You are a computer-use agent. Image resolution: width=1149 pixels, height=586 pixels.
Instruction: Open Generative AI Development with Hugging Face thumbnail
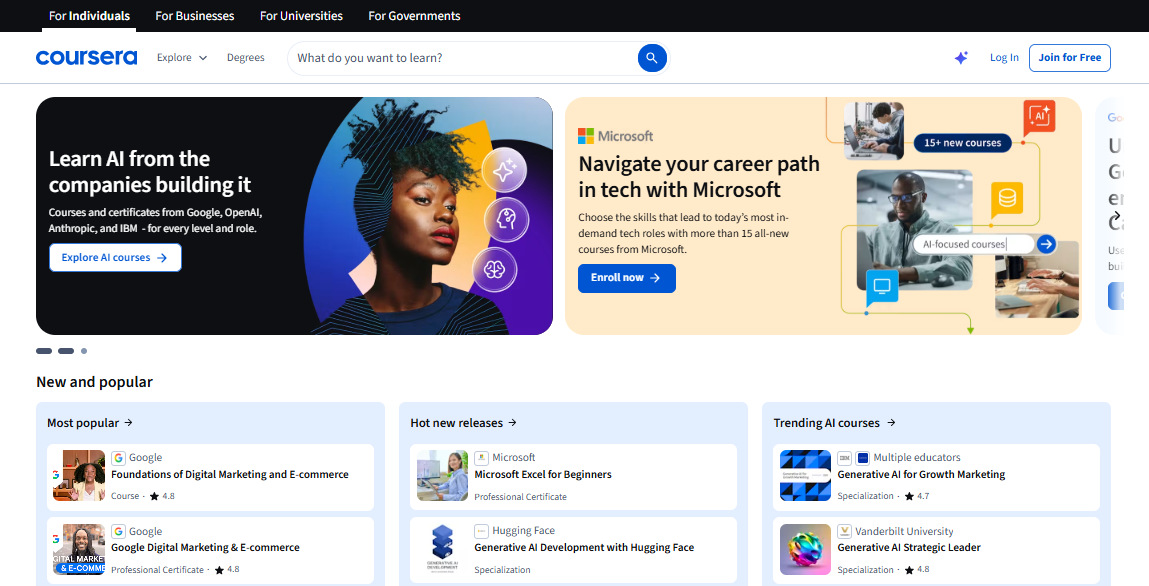442,549
